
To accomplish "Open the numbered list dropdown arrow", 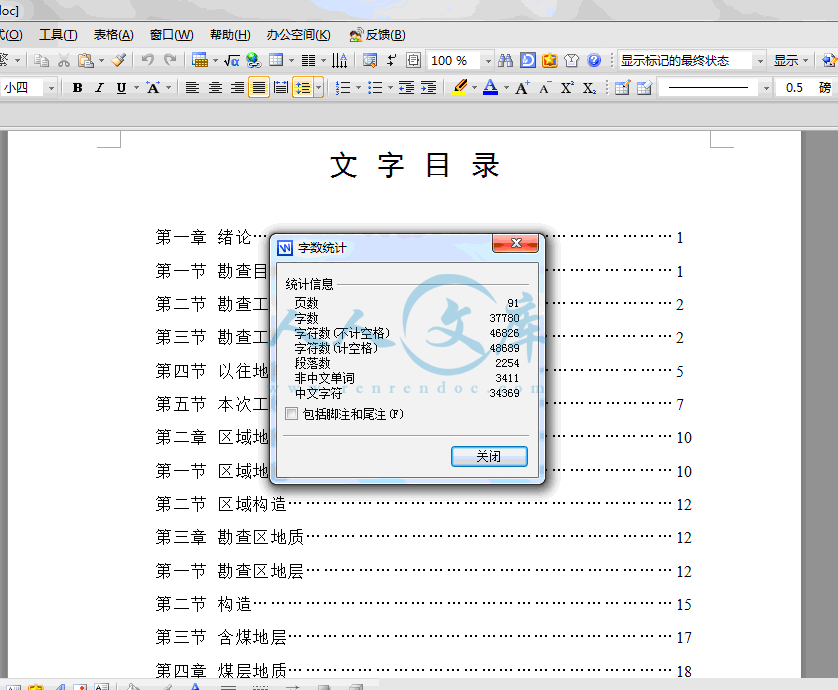I will click(x=358, y=88).
